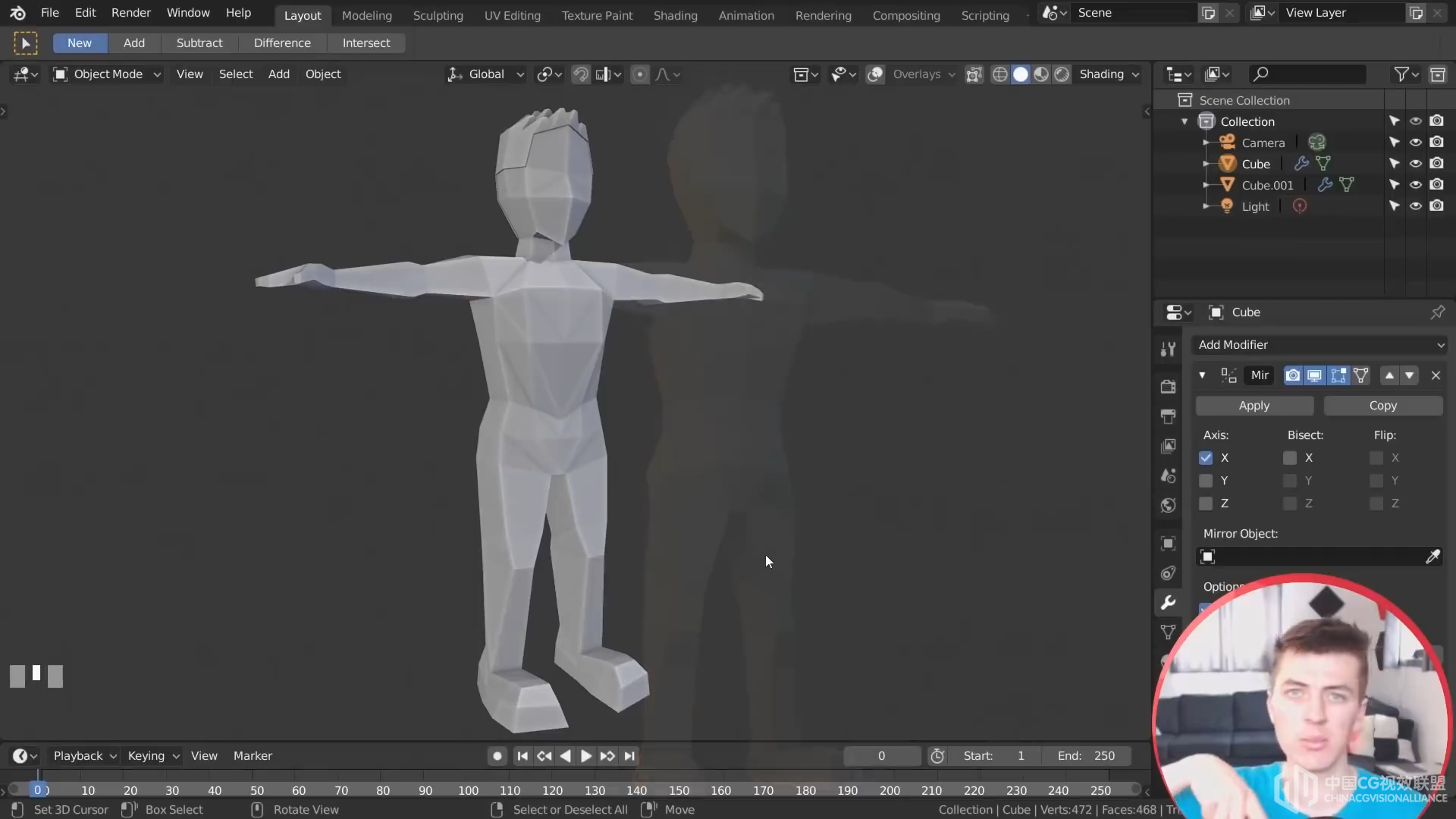Select Intersect selection mode
1456x819 pixels.
(366, 43)
